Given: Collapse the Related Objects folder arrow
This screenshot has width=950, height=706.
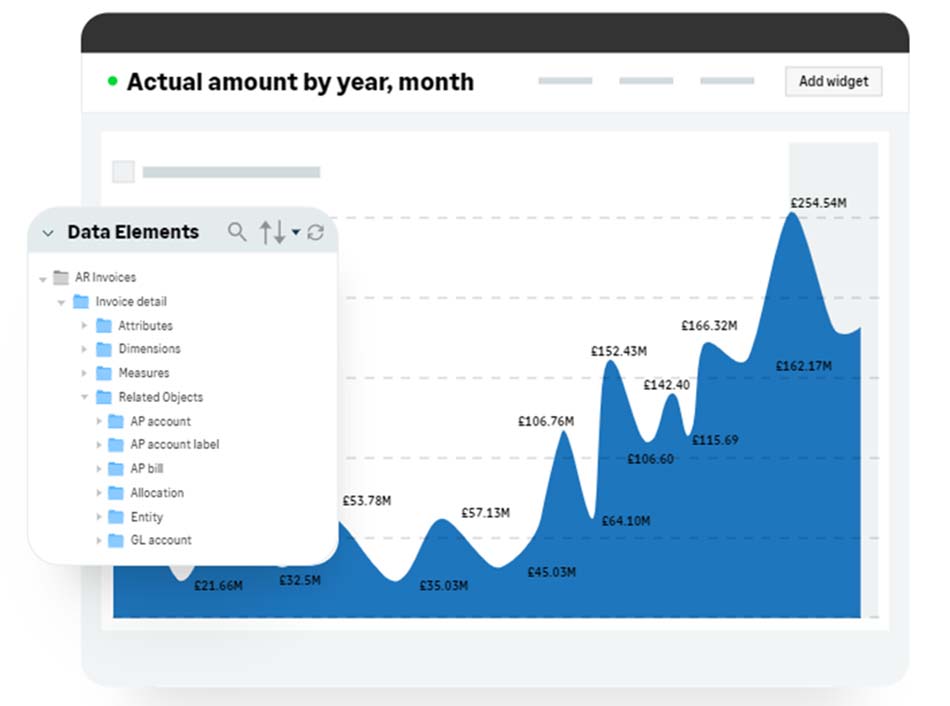Looking at the screenshot, I should pos(84,397).
